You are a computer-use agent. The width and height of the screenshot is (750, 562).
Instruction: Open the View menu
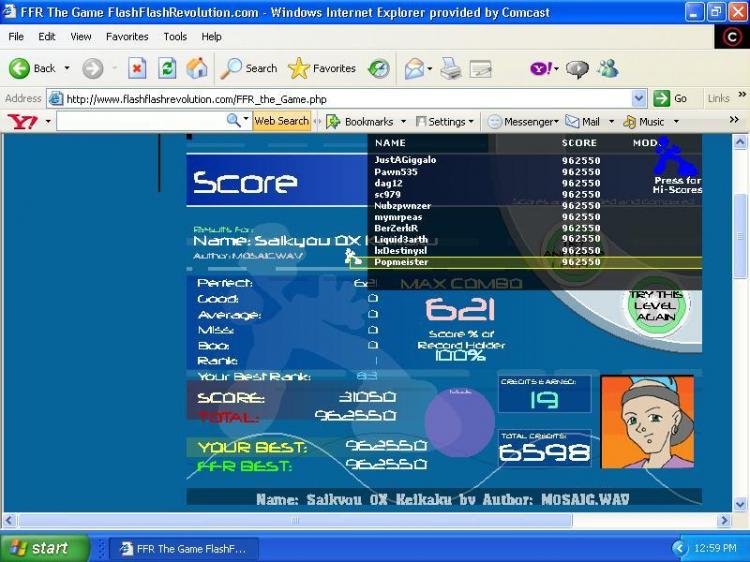[81, 36]
